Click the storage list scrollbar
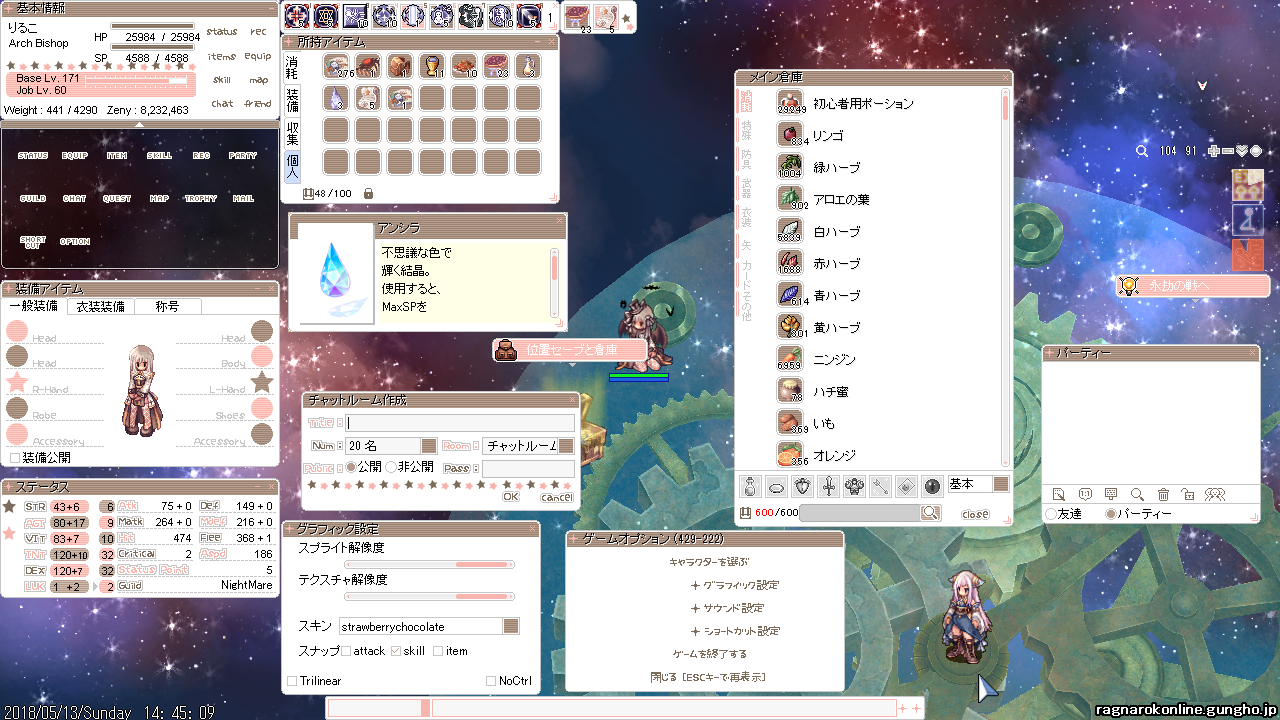This screenshot has height=720, width=1280. coord(1005,278)
